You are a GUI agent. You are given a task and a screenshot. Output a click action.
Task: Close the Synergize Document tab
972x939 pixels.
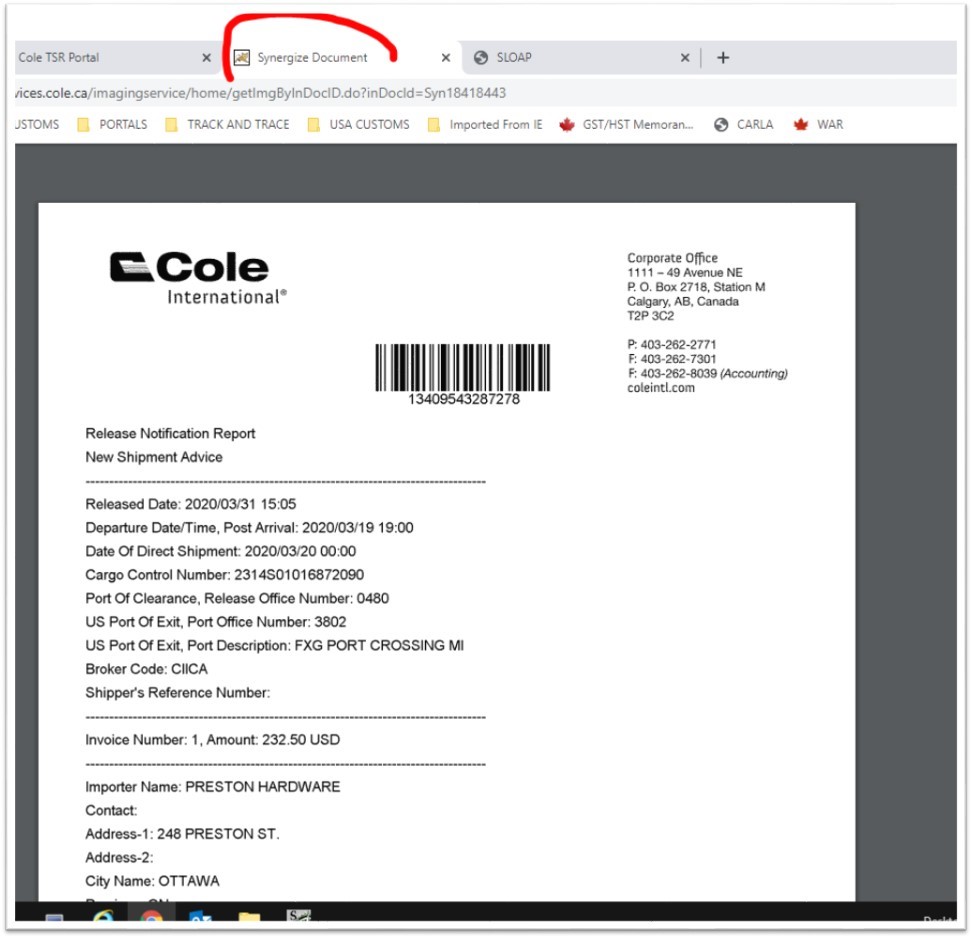(x=446, y=58)
